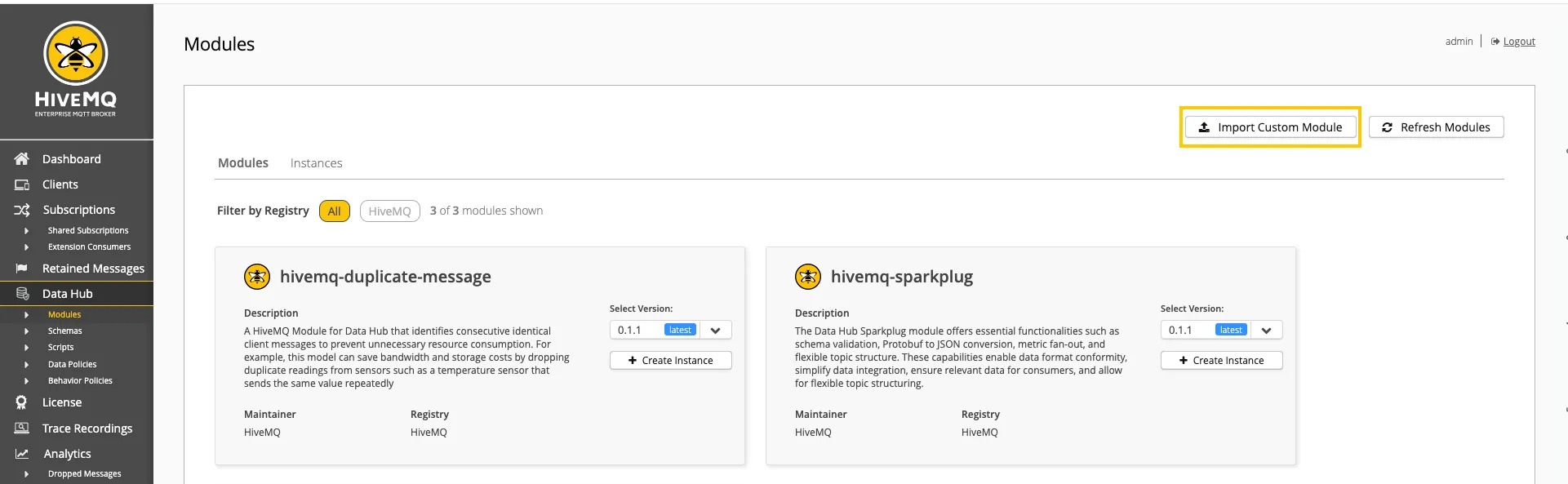Viewport: 1568px width, 484px height.
Task: Expand the Shared Subscriptions arrow
Action: pos(26,231)
